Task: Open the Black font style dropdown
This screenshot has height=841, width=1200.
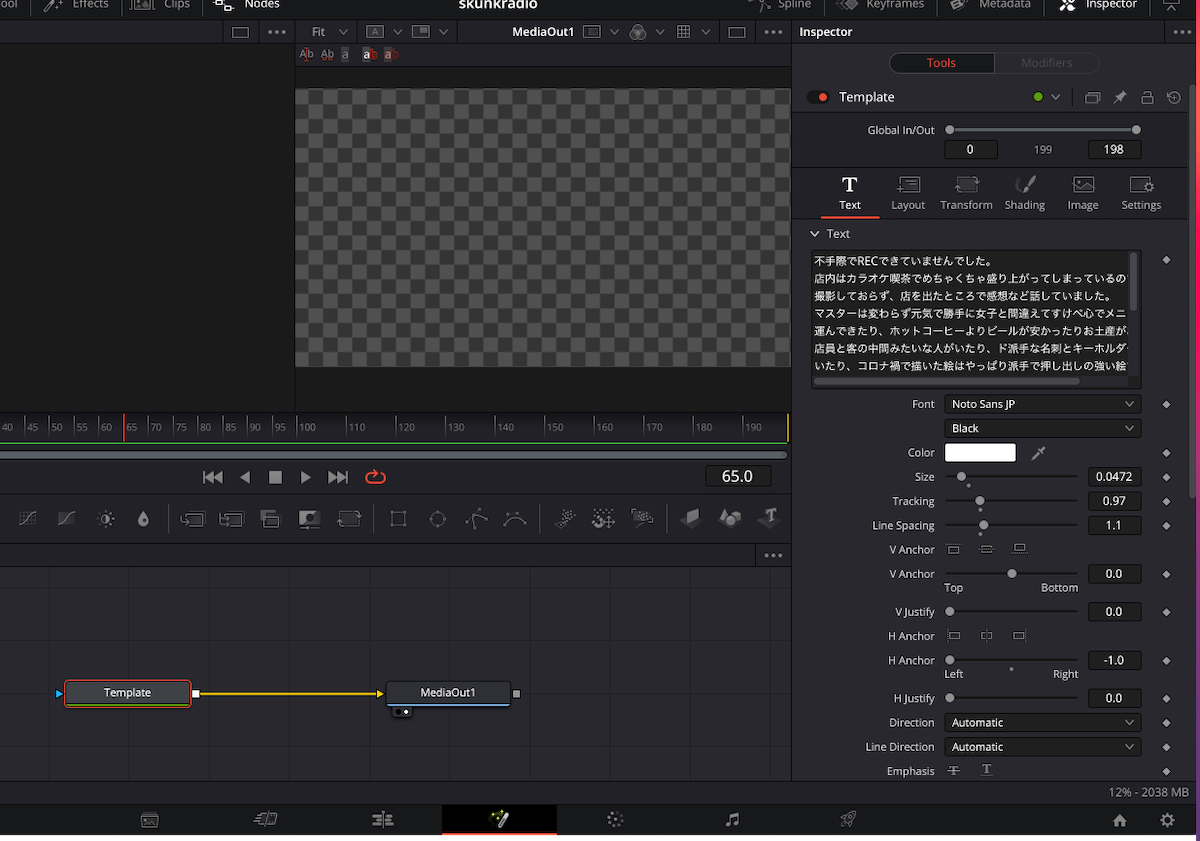Action: point(1042,428)
